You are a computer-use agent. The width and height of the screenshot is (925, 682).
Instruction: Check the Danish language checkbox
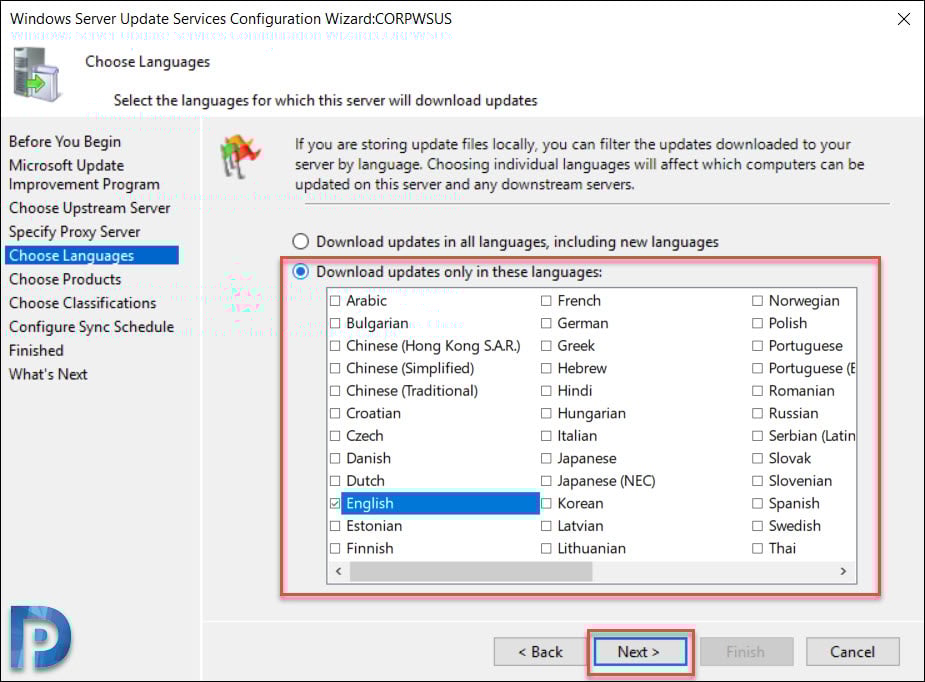click(335, 458)
